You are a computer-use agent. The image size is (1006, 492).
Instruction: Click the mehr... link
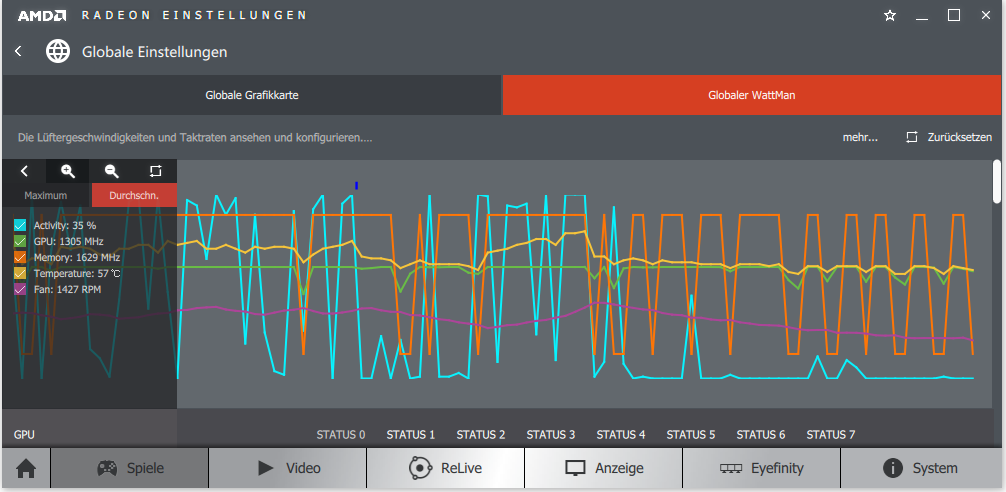click(x=860, y=137)
